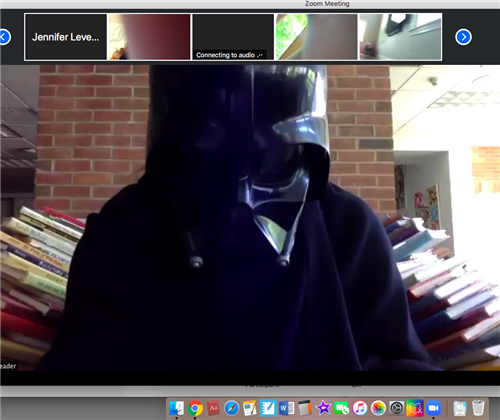The image size is (500, 420).
Task: Click the Zoom Meeting window title
Action: pyautogui.click(x=327, y=4)
